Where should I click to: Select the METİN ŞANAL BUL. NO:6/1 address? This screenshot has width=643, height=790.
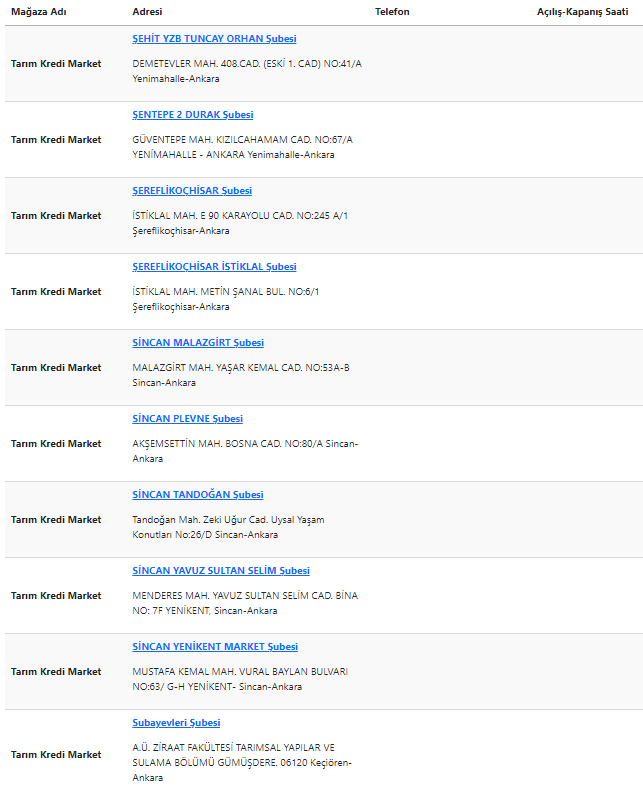click(x=226, y=299)
